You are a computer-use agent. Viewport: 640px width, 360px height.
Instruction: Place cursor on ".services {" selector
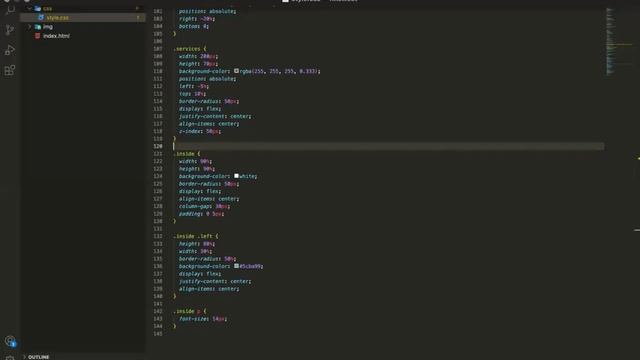click(190, 49)
